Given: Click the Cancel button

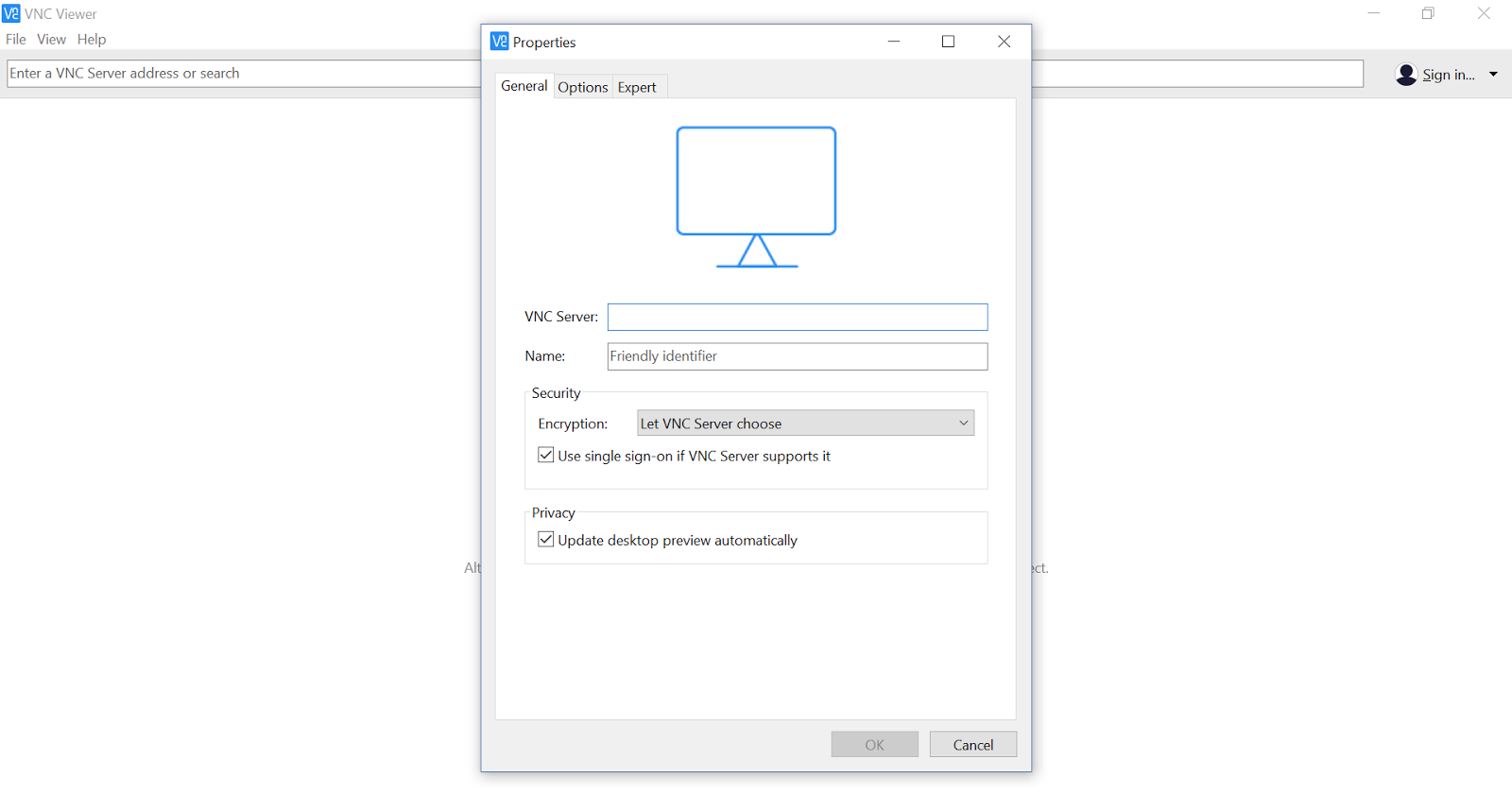Looking at the screenshot, I should coord(973,745).
